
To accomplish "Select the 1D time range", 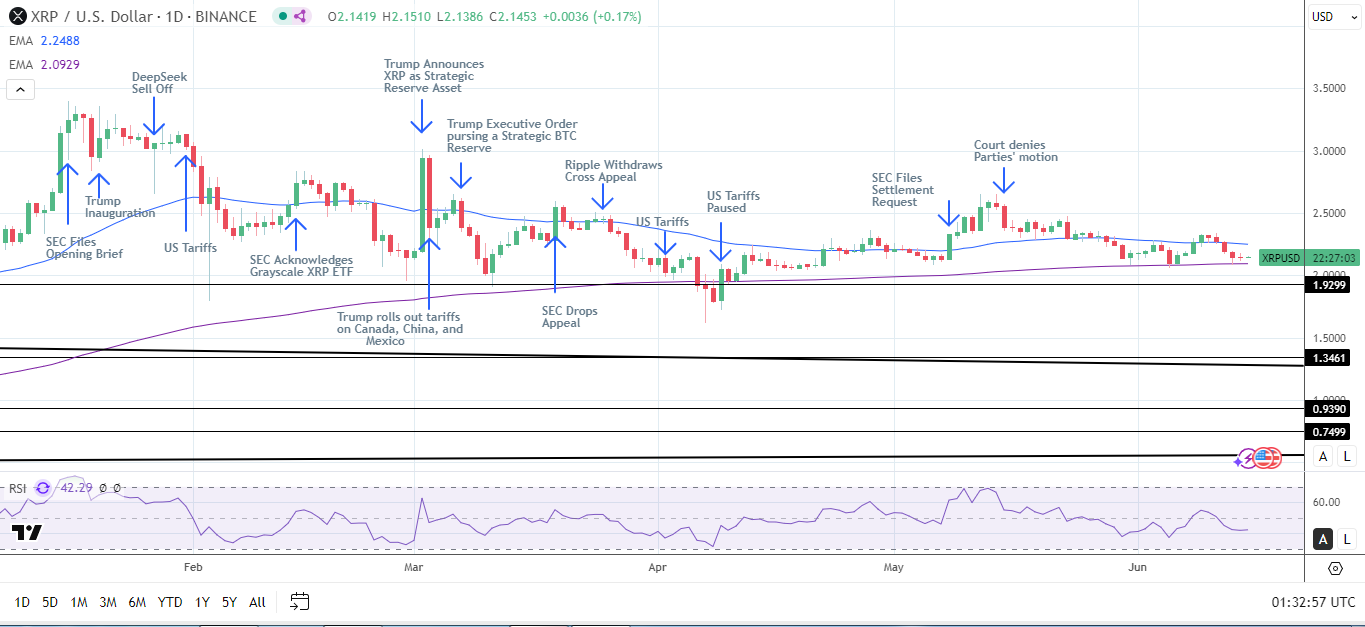I will coord(22,602).
